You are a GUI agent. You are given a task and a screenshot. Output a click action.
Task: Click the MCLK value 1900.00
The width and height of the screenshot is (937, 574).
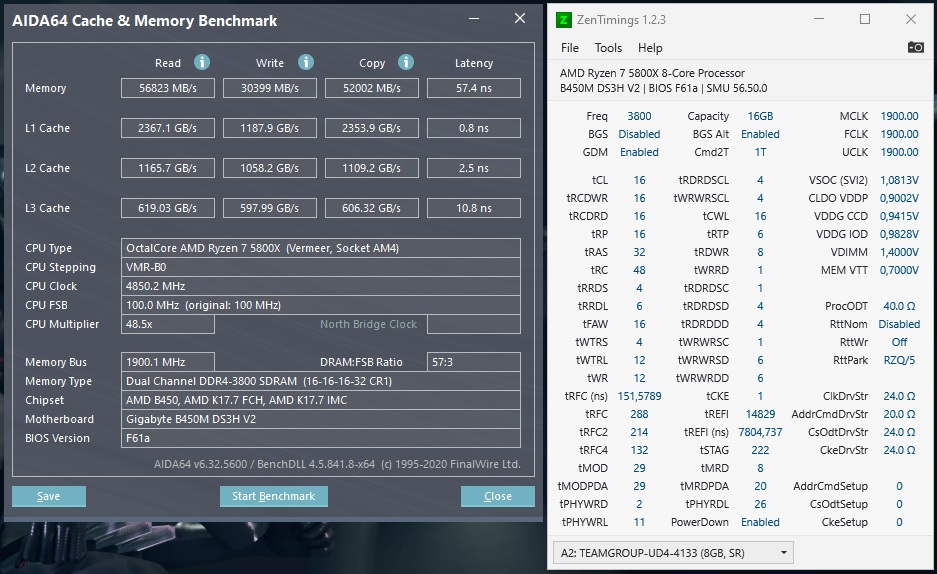click(899, 116)
